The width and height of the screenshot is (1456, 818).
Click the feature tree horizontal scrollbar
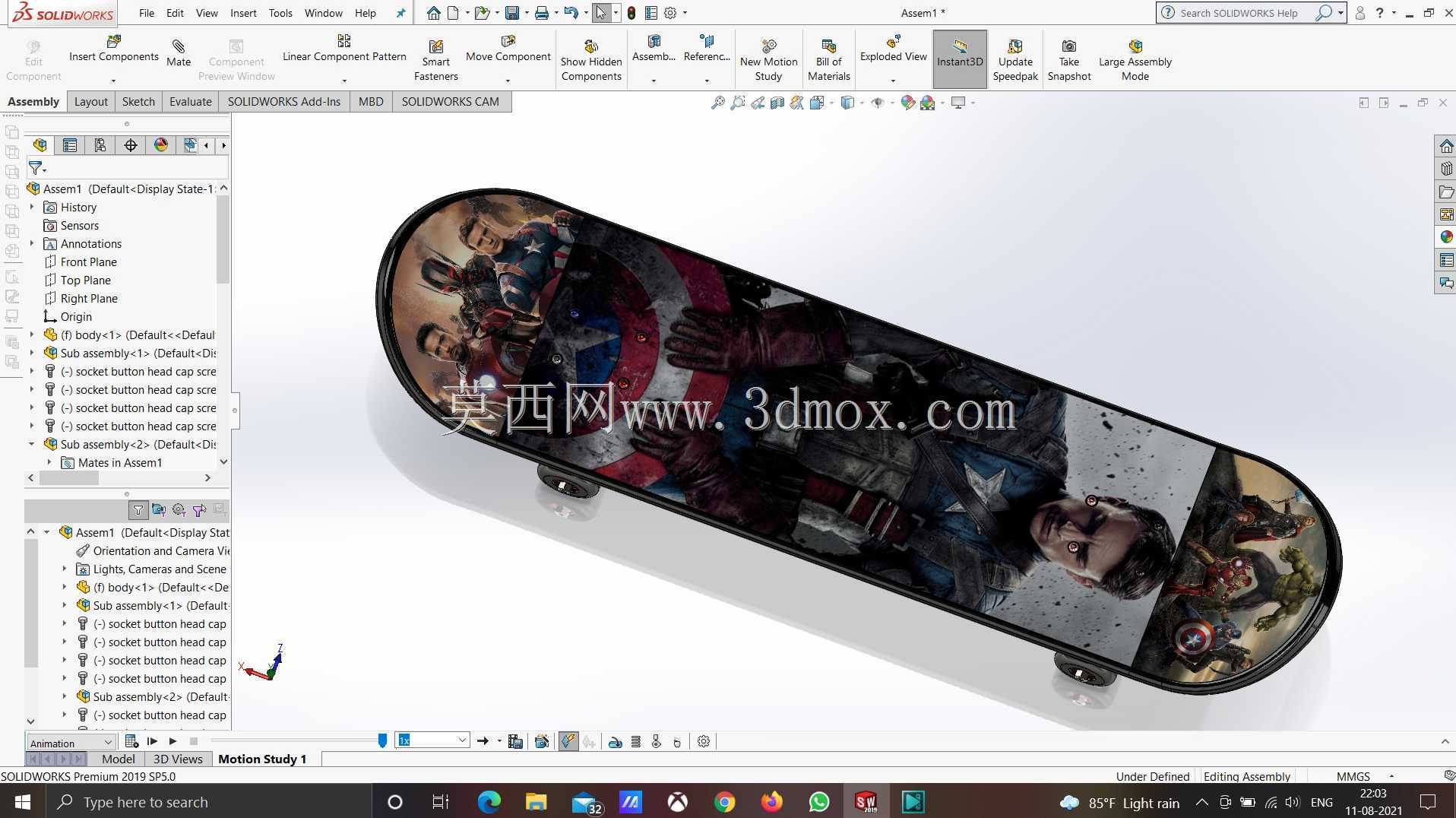pyautogui.click(x=69, y=478)
